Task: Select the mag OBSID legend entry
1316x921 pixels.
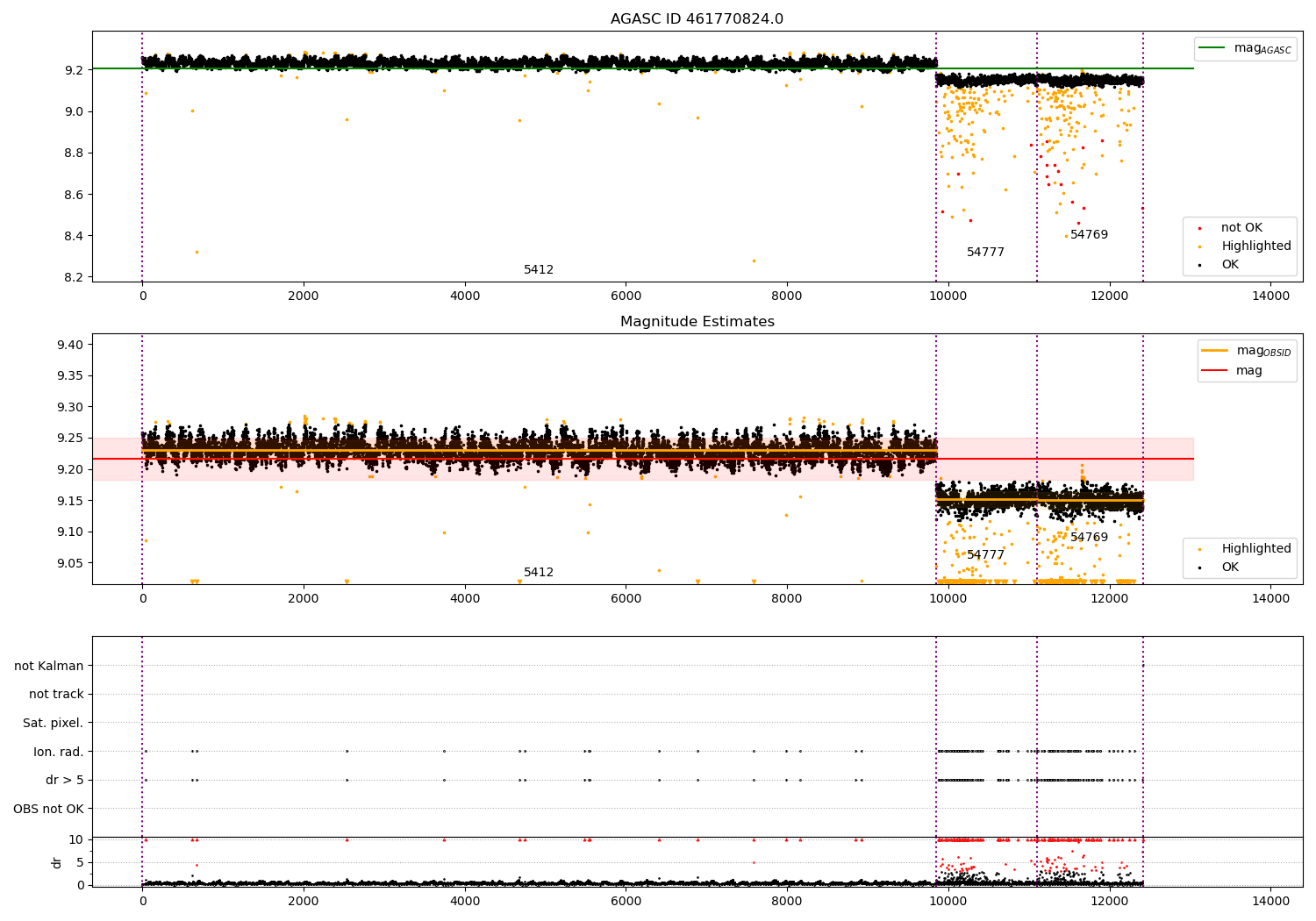Action: [x=1245, y=351]
